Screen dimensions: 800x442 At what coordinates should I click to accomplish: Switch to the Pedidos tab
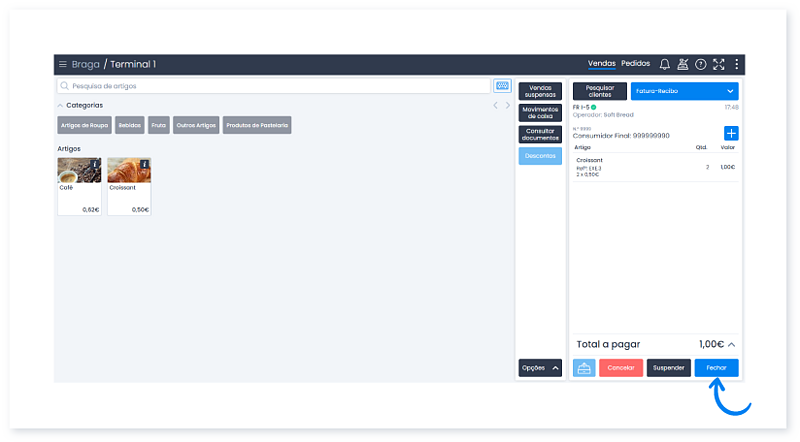[635, 64]
